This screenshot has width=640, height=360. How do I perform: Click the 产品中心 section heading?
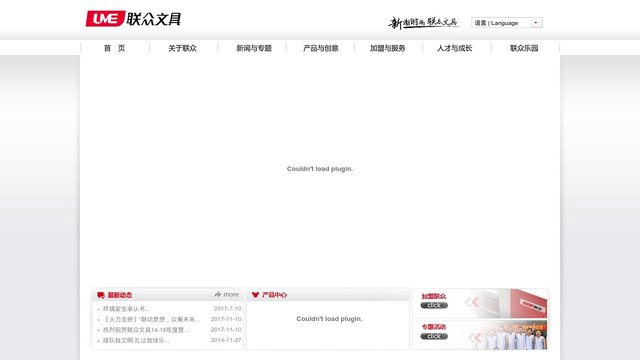pyautogui.click(x=274, y=295)
